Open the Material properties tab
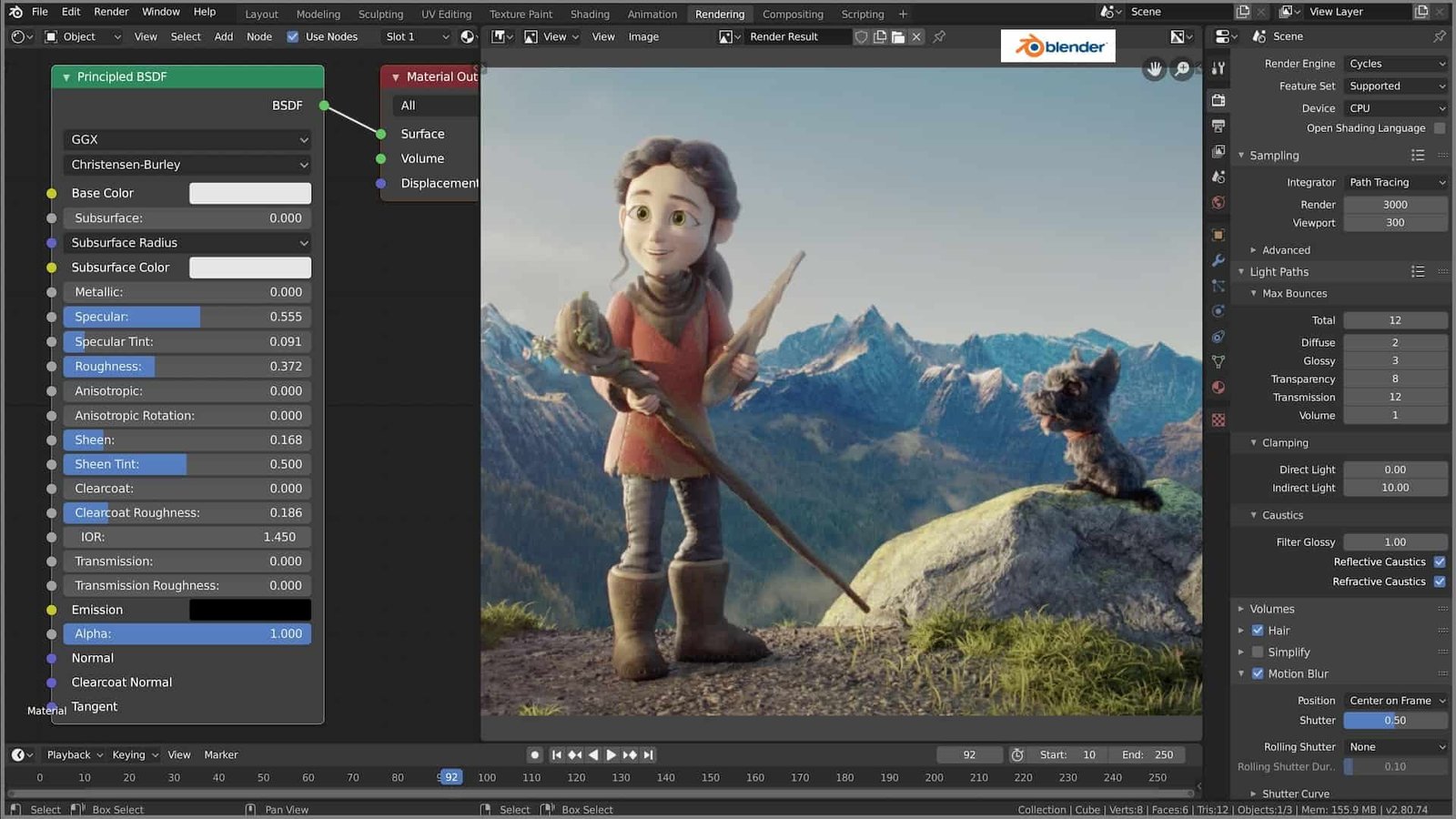1456x819 pixels. point(1218,388)
